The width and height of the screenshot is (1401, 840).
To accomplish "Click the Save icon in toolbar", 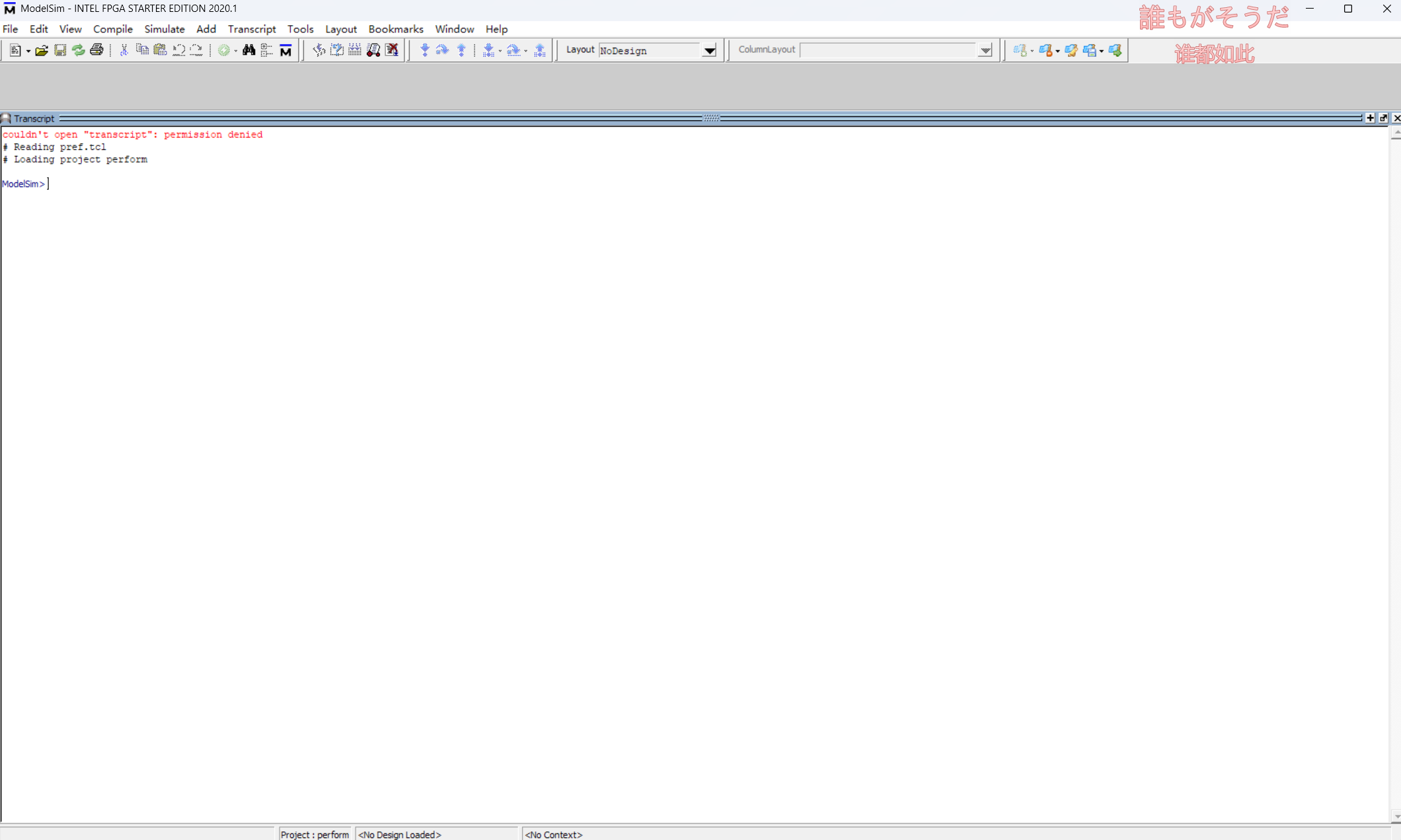I will 60,50.
